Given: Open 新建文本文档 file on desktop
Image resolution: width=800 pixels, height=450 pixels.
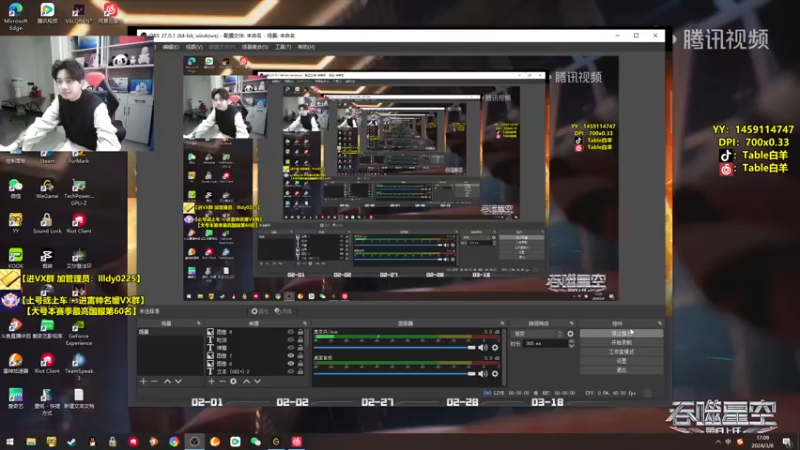Looking at the screenshot, I should pyautogui.click(x=79, y=398).
